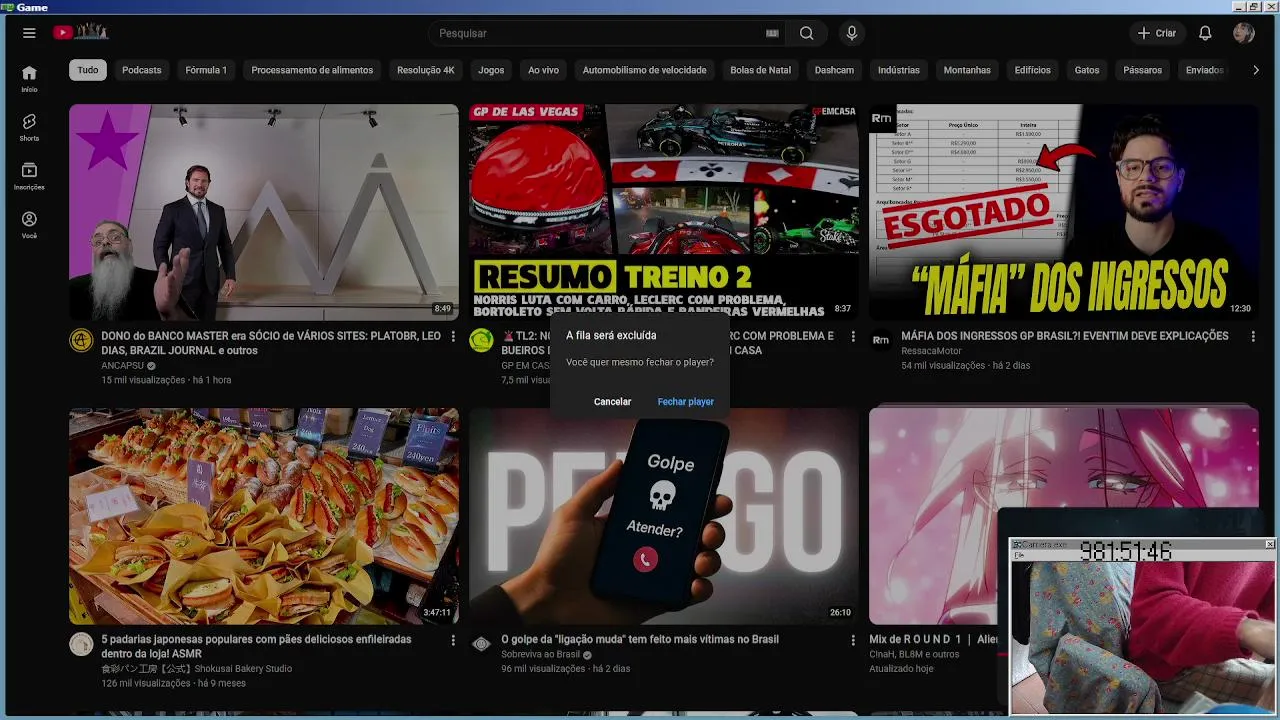Click the magnifying glass search button
This screenshot has height=720, width=1280.
[806, 33]
